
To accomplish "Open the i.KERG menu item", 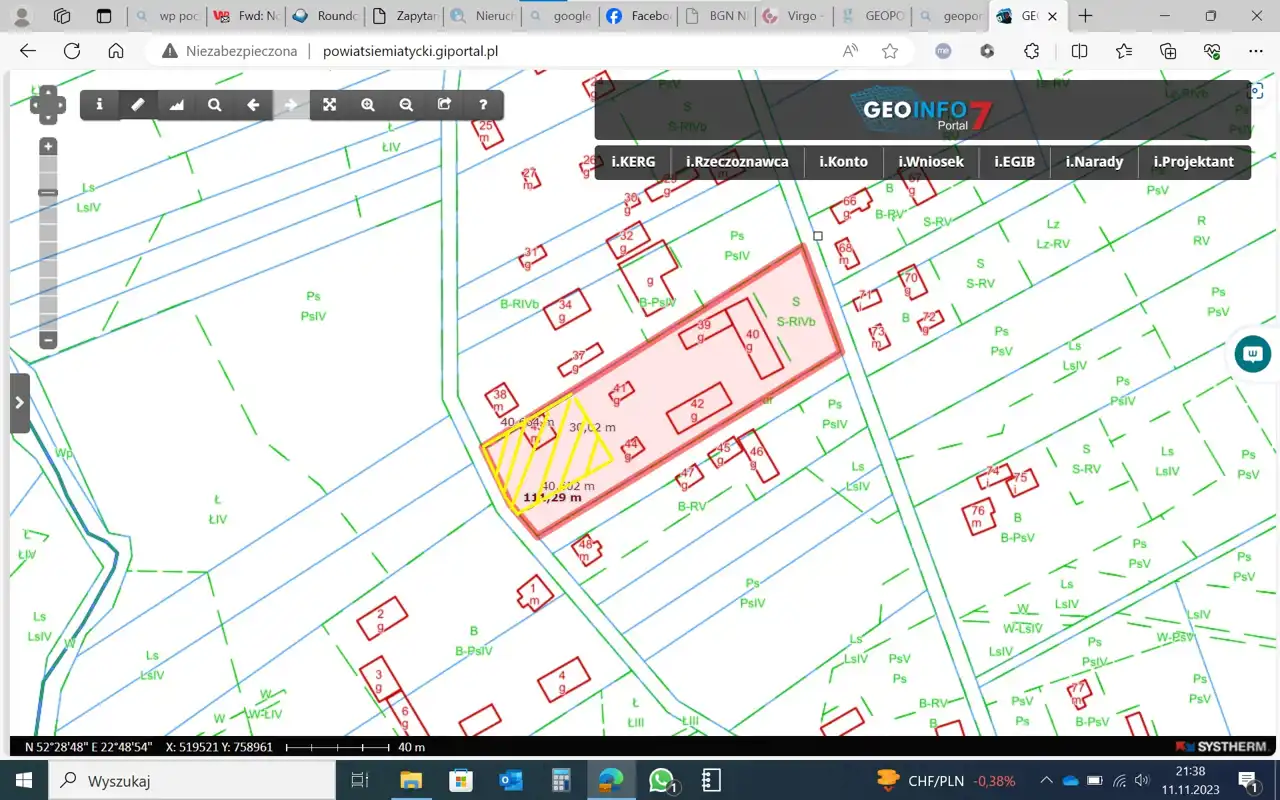I will (x=633, y=162).
